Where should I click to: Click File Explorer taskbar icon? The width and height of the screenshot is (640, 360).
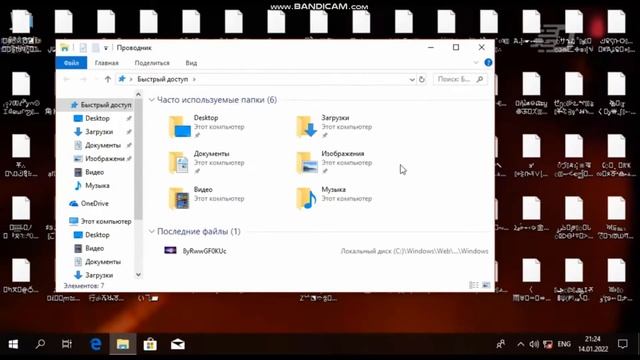pyautogui.click(x=123, y=344)
